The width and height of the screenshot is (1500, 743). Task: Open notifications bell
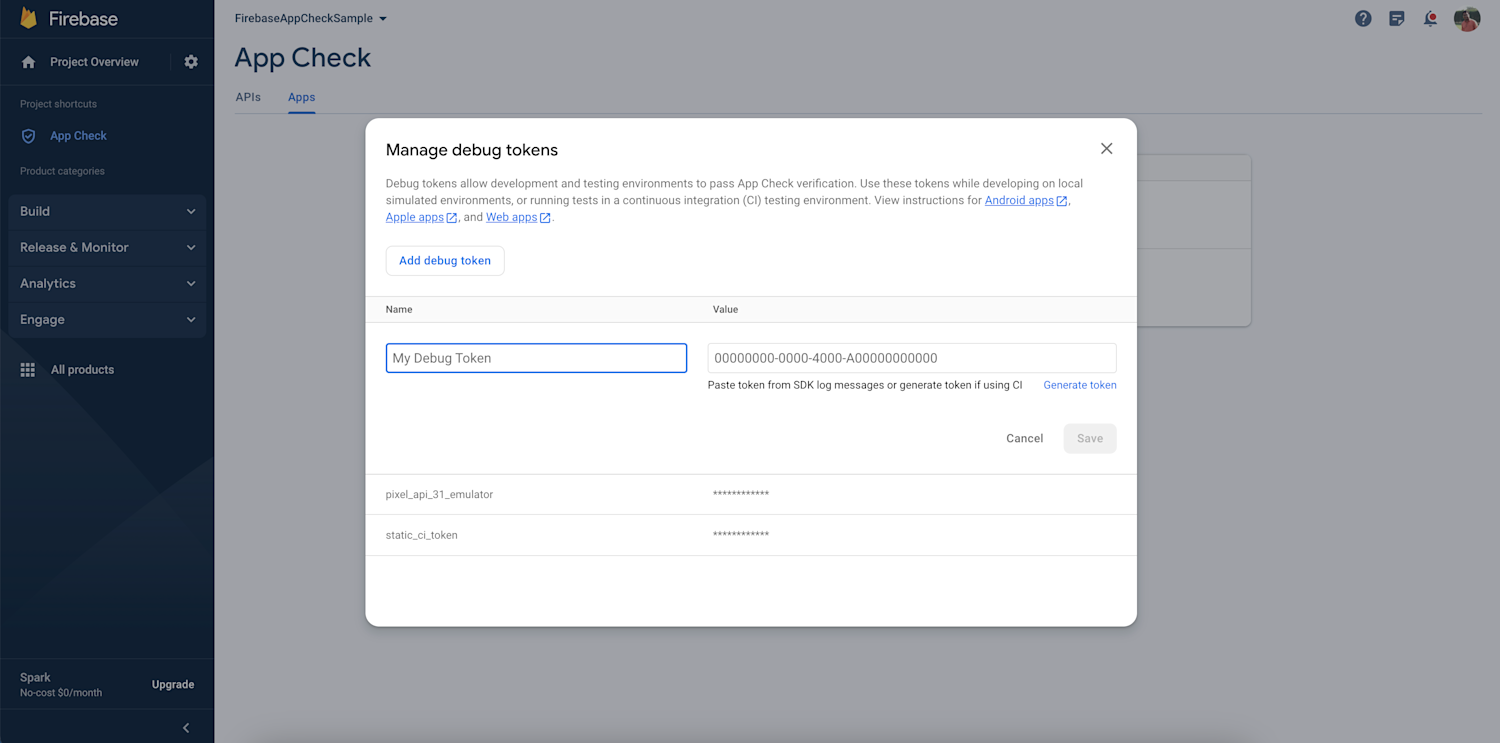pyautogui.click(x=1430, y=18)
